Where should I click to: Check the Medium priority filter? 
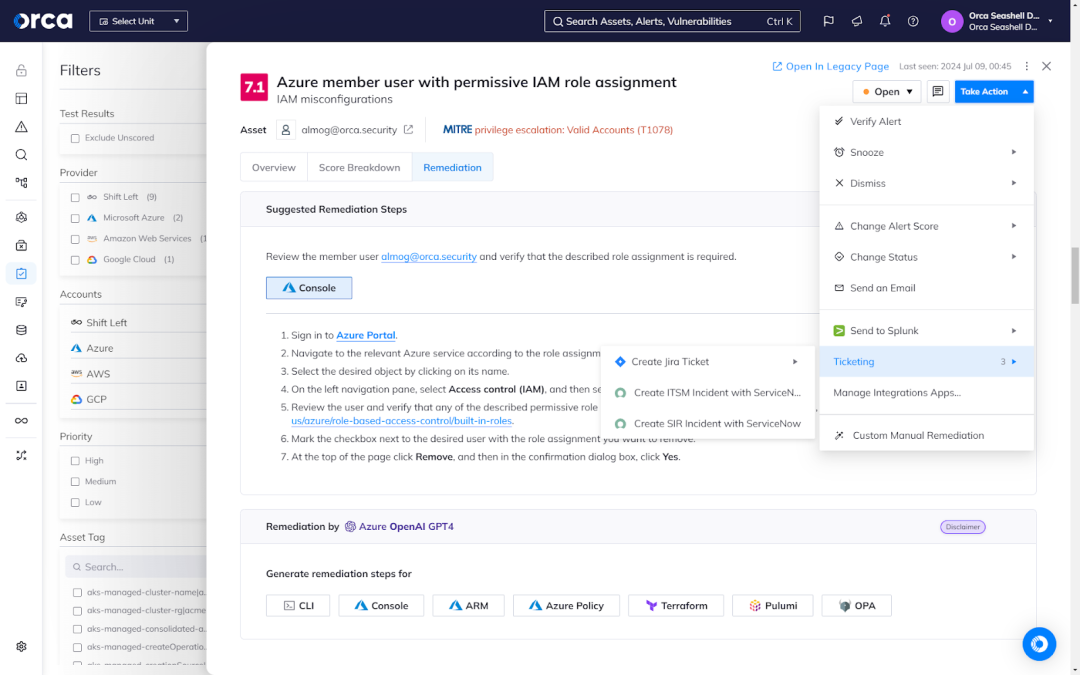[75, 482]
